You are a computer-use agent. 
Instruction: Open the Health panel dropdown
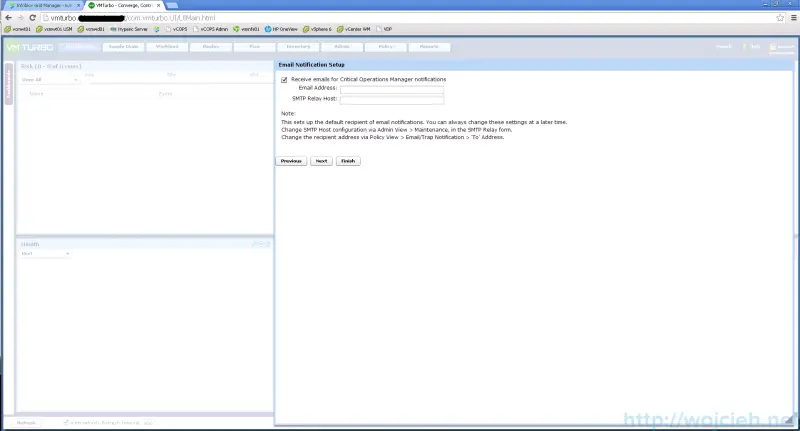[x=45, y=253]
